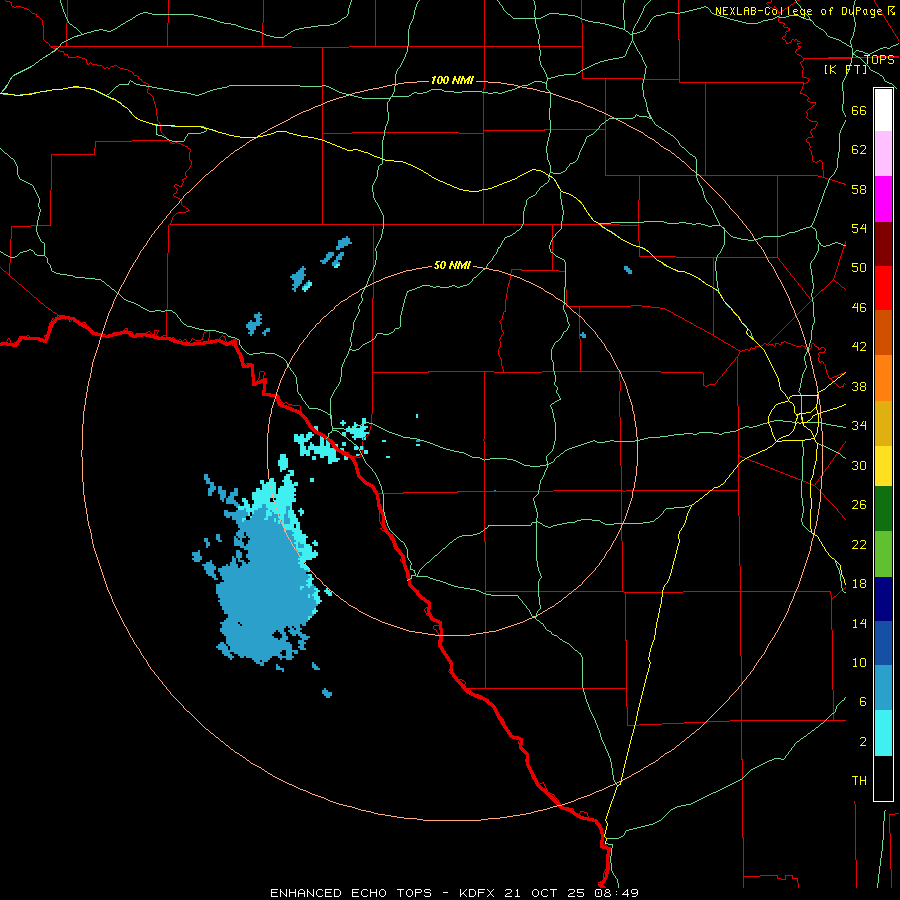
Task: Click the 'KDFX' radar site identifier
Action: pos(479,893)
